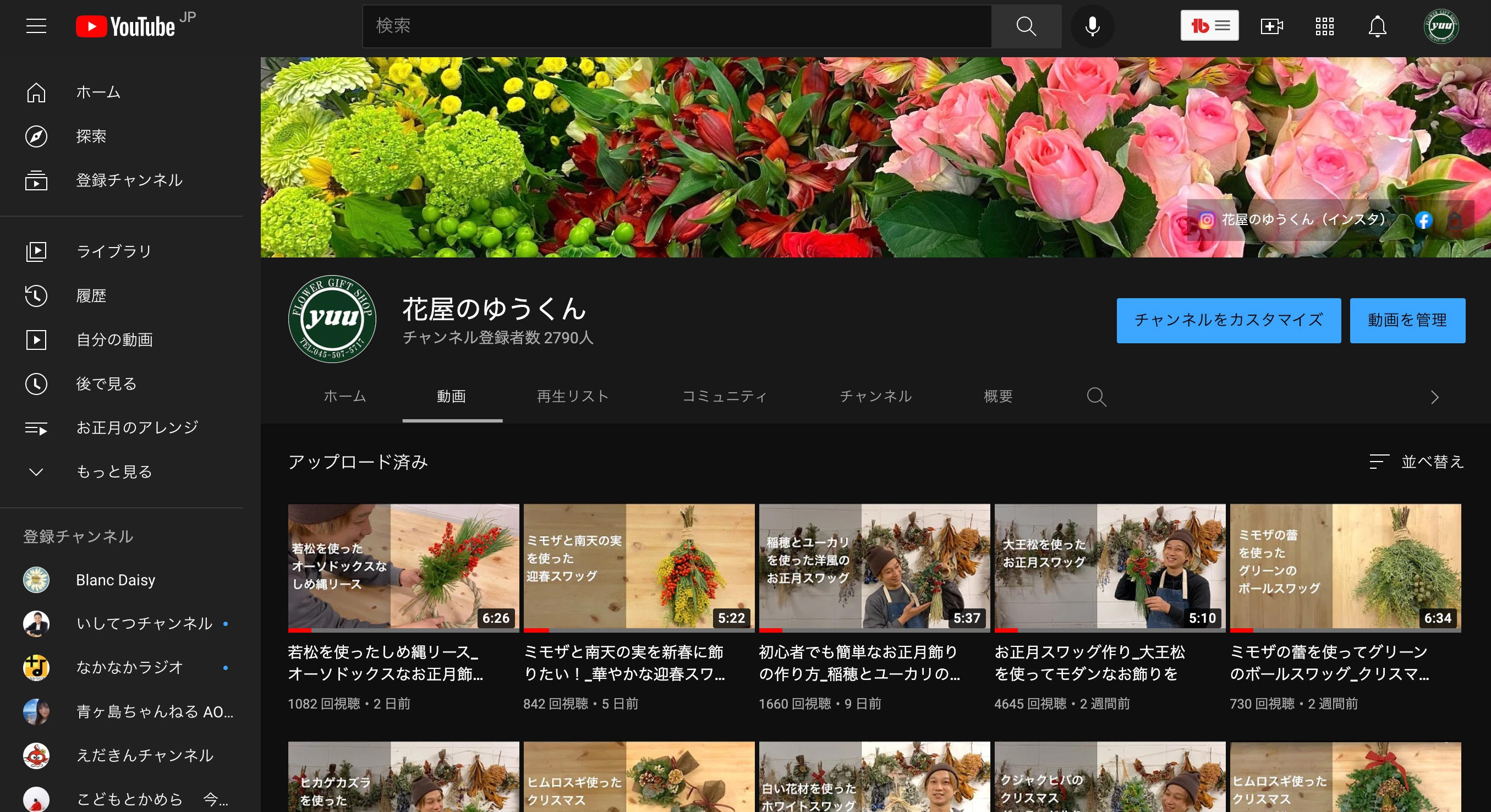Click the channel profile logo
The width and height of the screenshot is (1491, 812).
(332, 319)
